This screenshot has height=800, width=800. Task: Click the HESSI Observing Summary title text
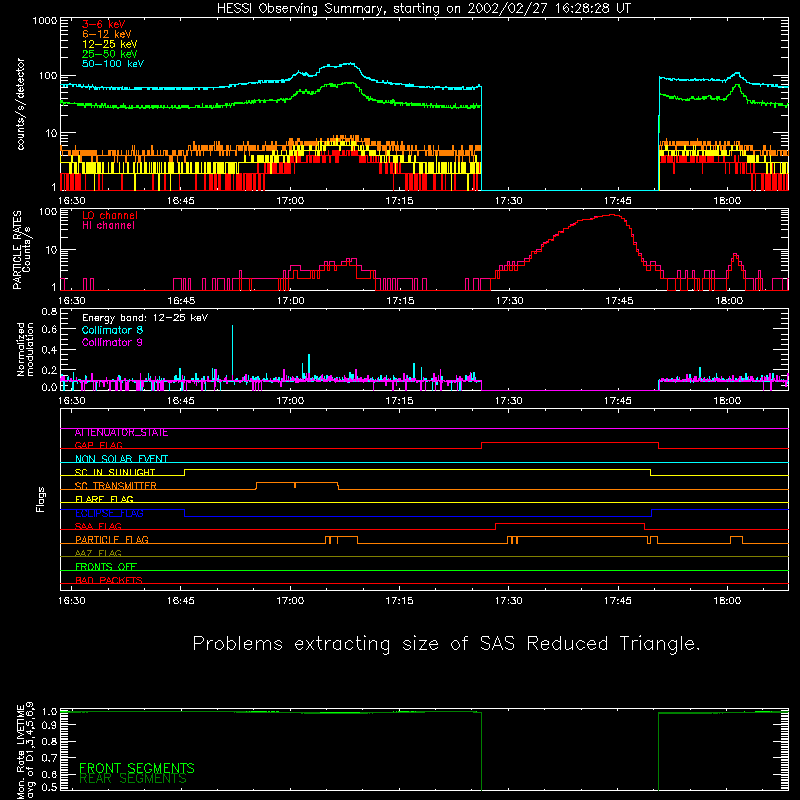(x=423, y=9)
